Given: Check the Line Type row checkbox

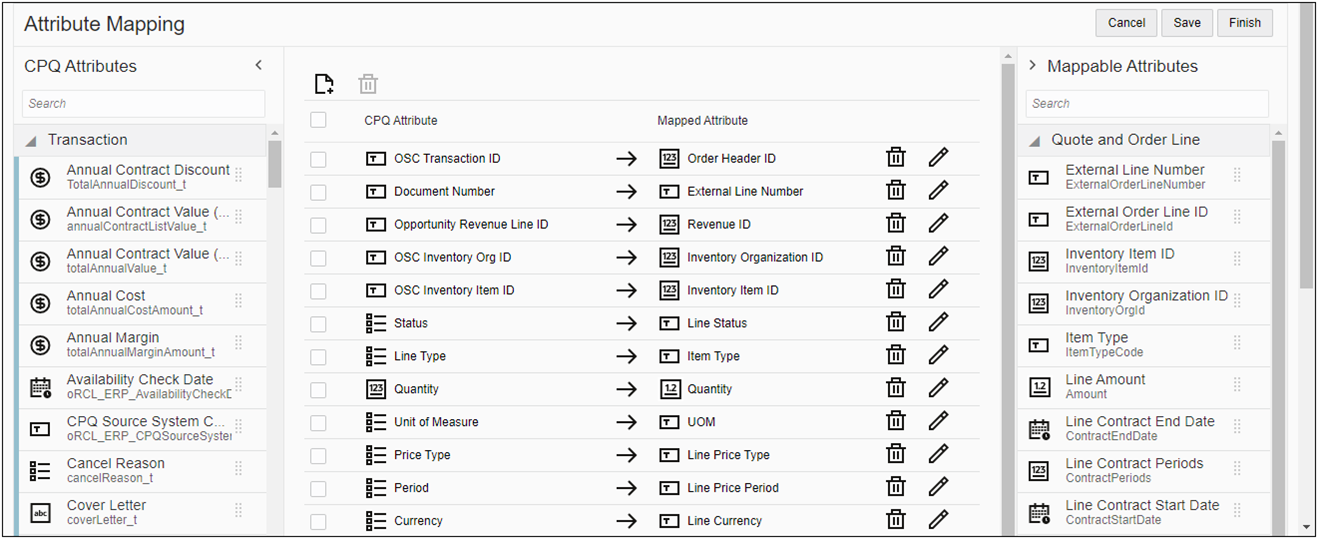Looking at the screenshot, I should pyautogui.click(x=318, y=357).
